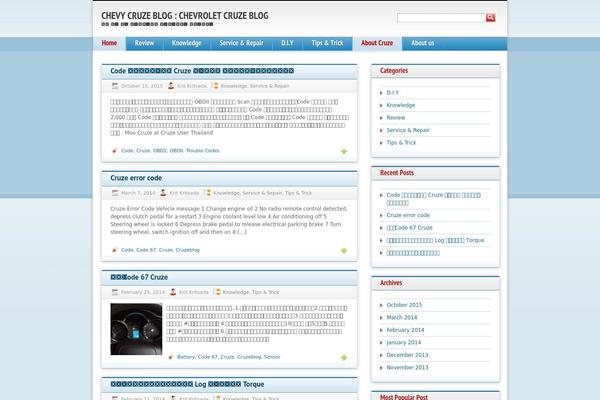Screen dimensions: 600x400
Task: Open Knowledge in the Categories sidebar
Action: click(401, 105)
